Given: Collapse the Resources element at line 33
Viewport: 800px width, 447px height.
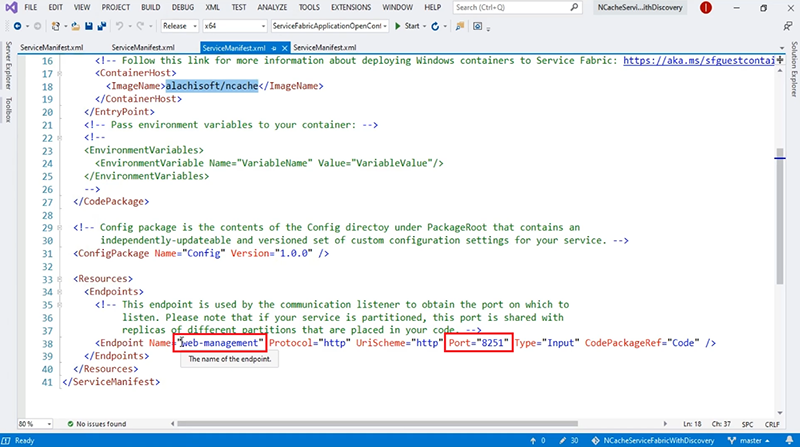Looking at the screenshot, I should point(60,279).
